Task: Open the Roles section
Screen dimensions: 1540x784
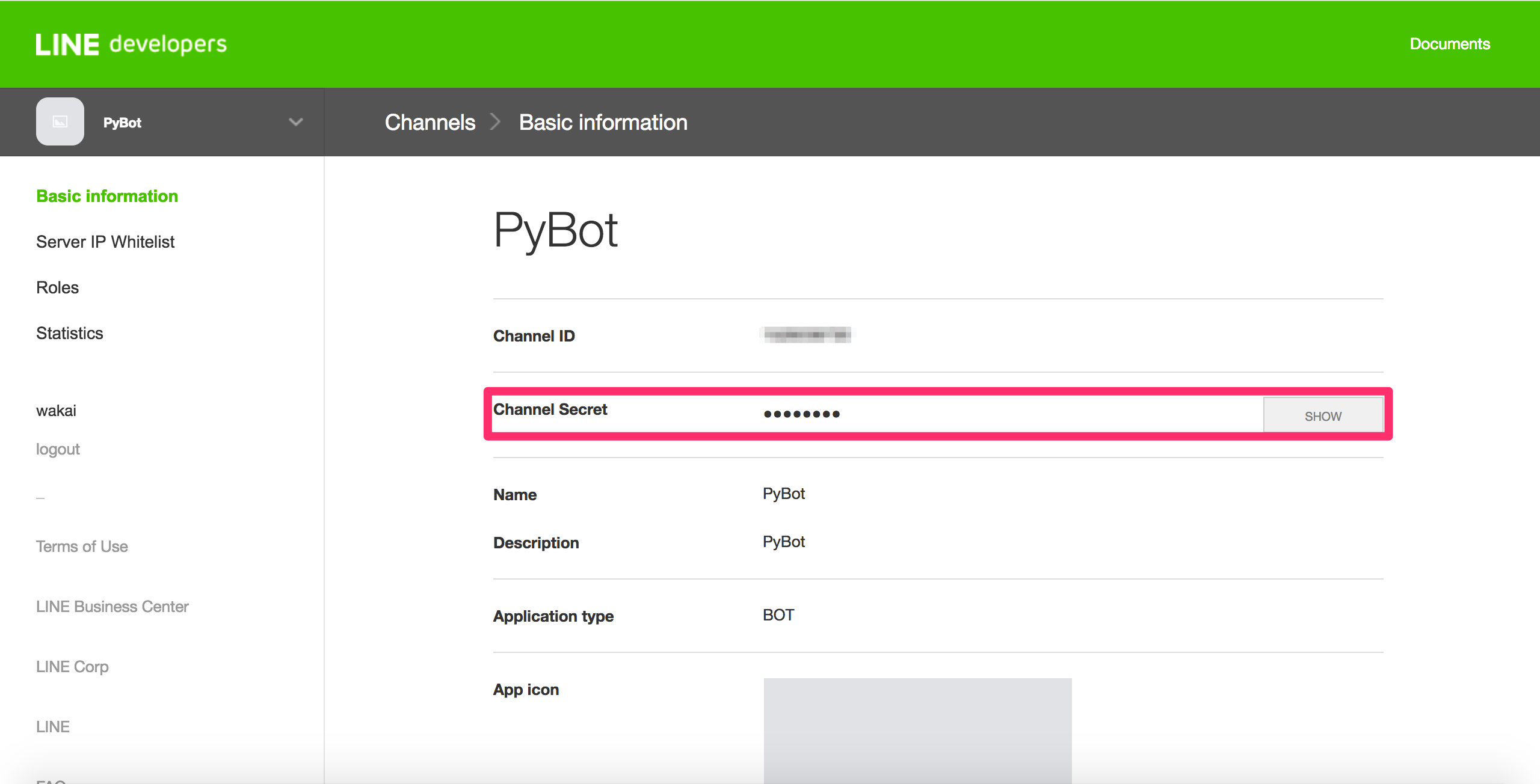Action: pyautogui.click(x=57, y=287)
